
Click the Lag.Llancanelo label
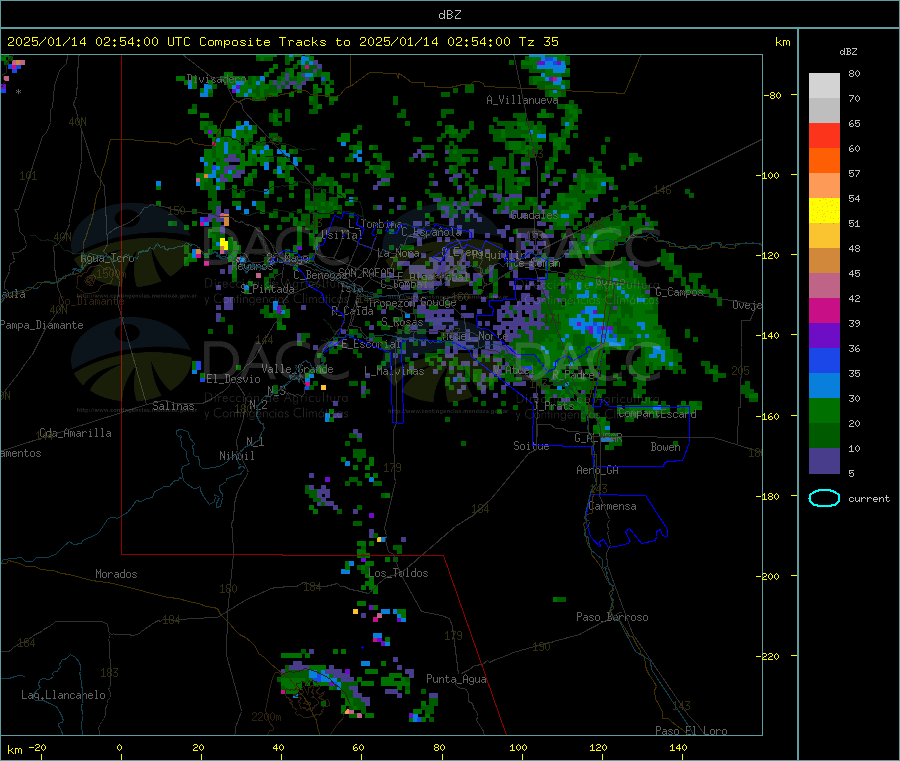63,696
